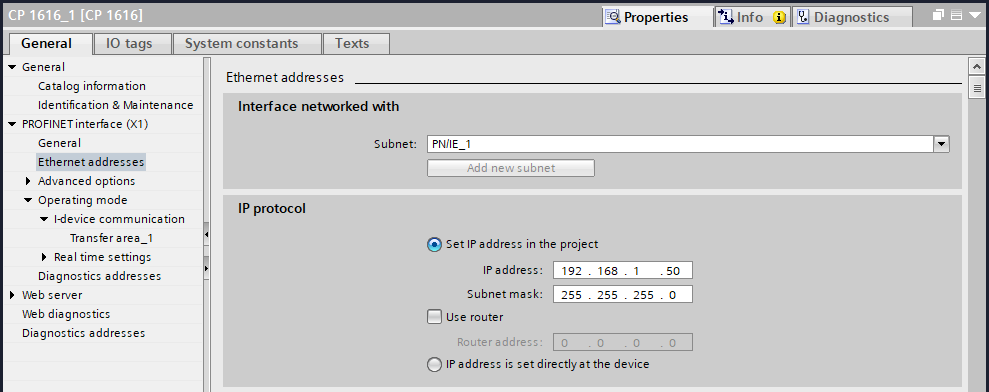Click the Add new subnet button
The width and height of the screenshot is (989, 392).
point(511,168)
